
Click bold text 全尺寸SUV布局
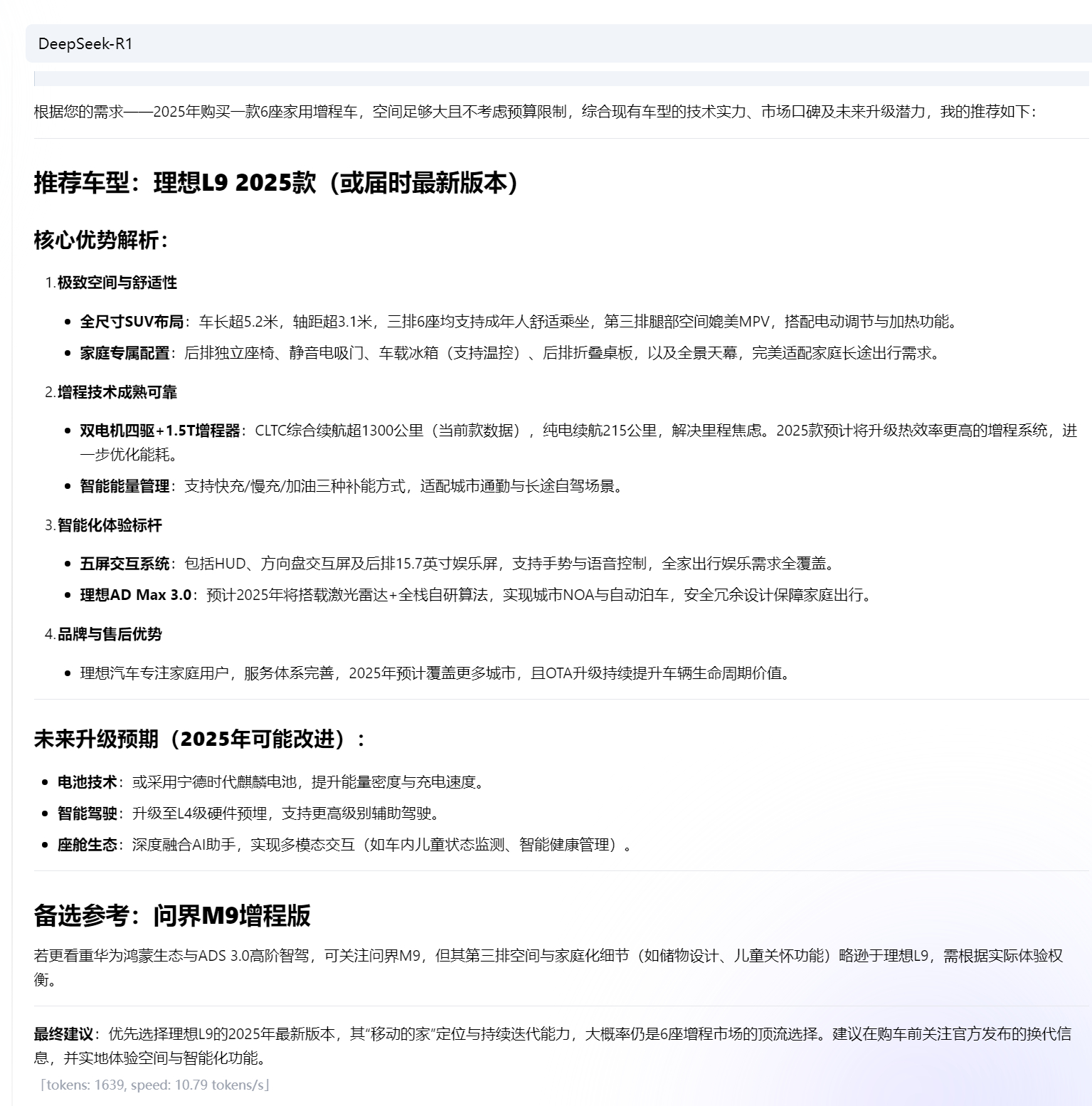pos(132,322)
